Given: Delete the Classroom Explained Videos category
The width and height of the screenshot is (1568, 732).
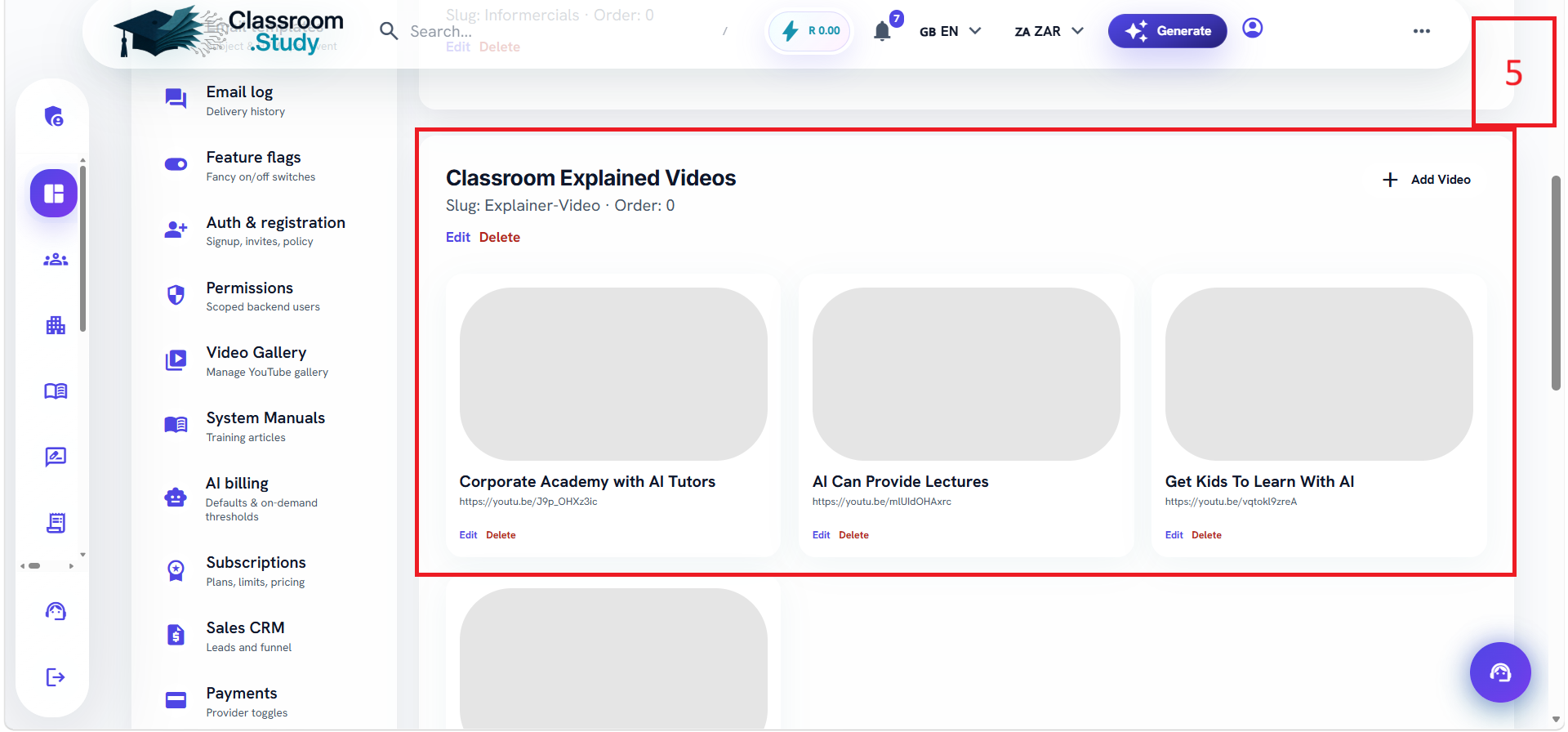Looking at the screenshot, I should click(500, 237).
